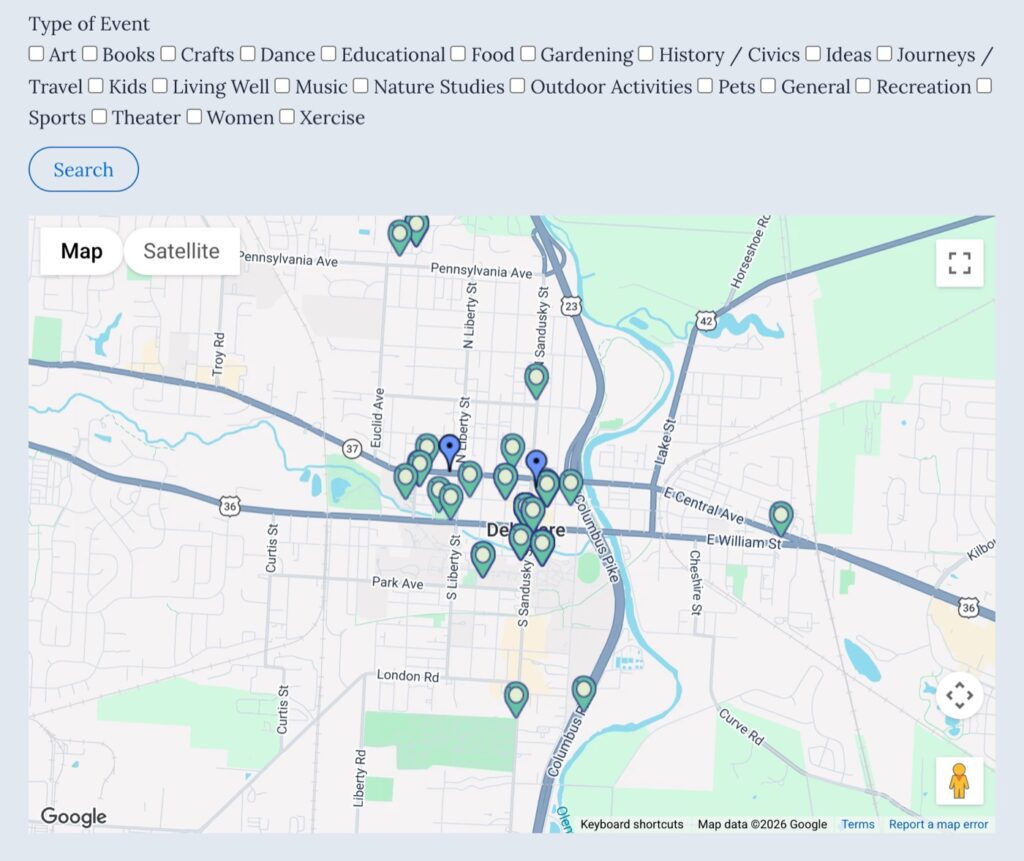Click 'E Central Ave' road label
Viewport: 1024px width, 861px height.
pyautogui.click(x=703, y=506)
